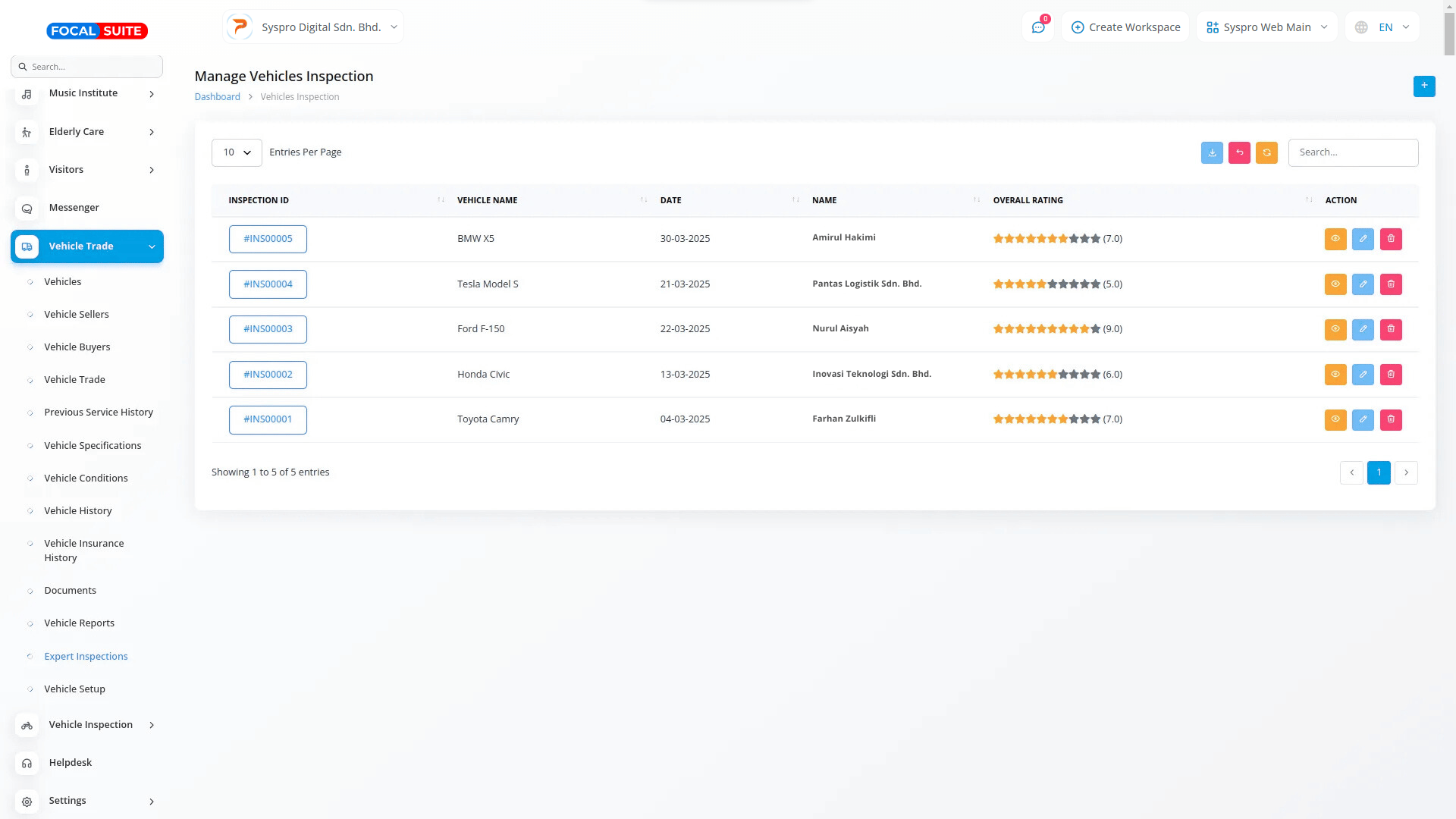
Task: Open the Syspro Web Main workspace dropdown
Action: [x=1266, y=27]
